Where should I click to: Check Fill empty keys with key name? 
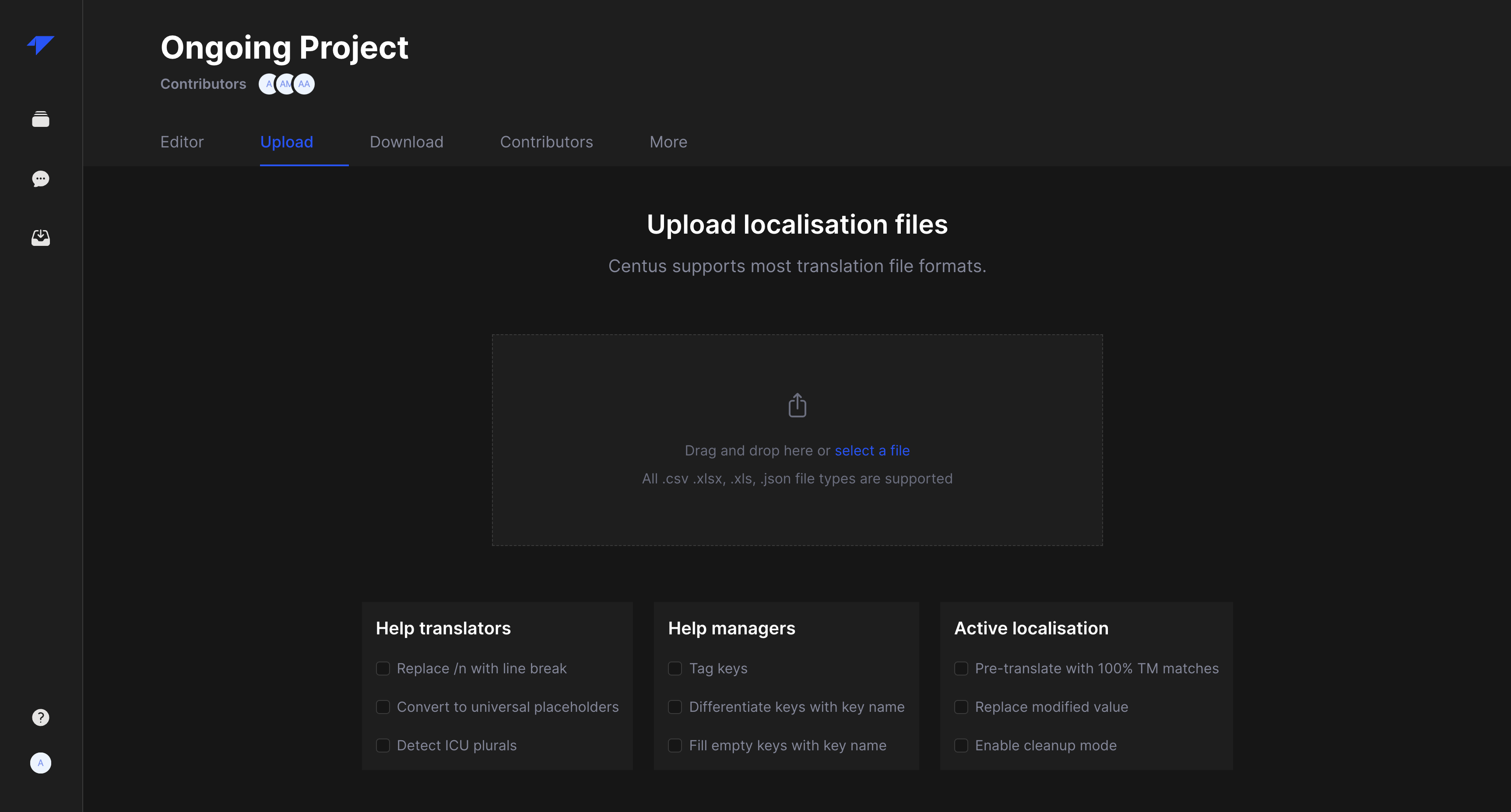point(675,745)
